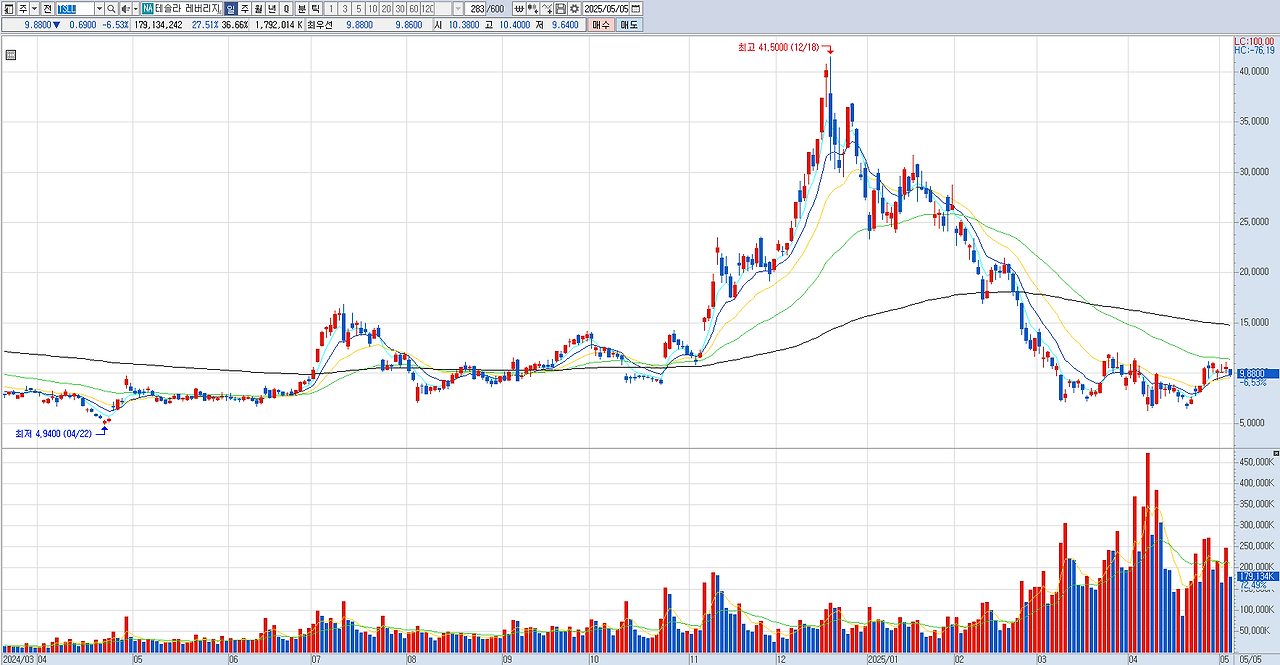Click the chart layout grid icon at chart top-left
This screenshot has height=665, width=1280.
(x=10, y=55)
